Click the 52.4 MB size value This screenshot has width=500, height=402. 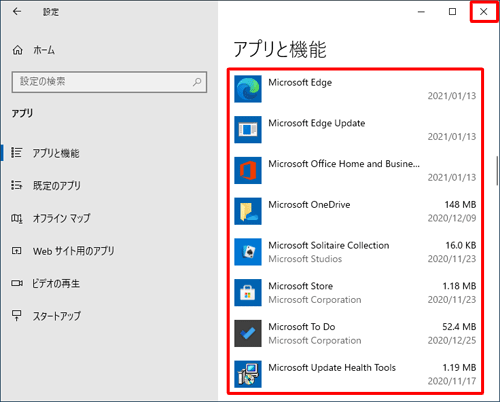click(x=459, y=327)
